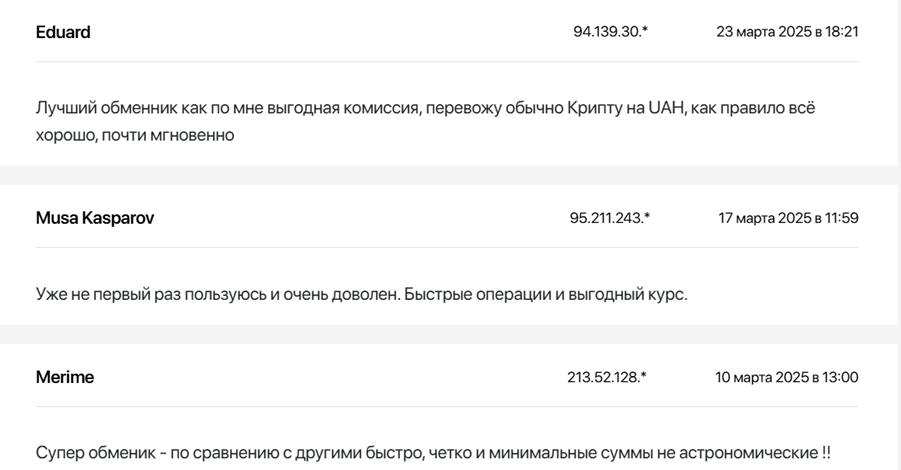
Task: Select the IP address 94.139.30.*
Action: click(x=610, y=32)
